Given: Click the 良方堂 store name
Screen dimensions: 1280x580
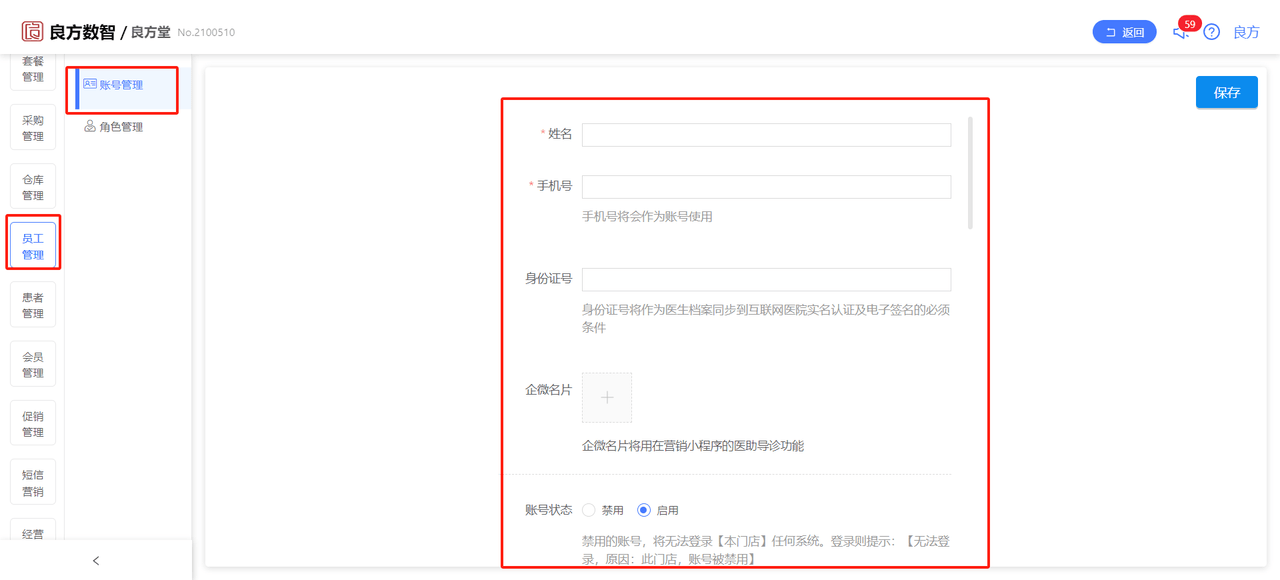Looking at the screenshot, I should tap(151, 32).
